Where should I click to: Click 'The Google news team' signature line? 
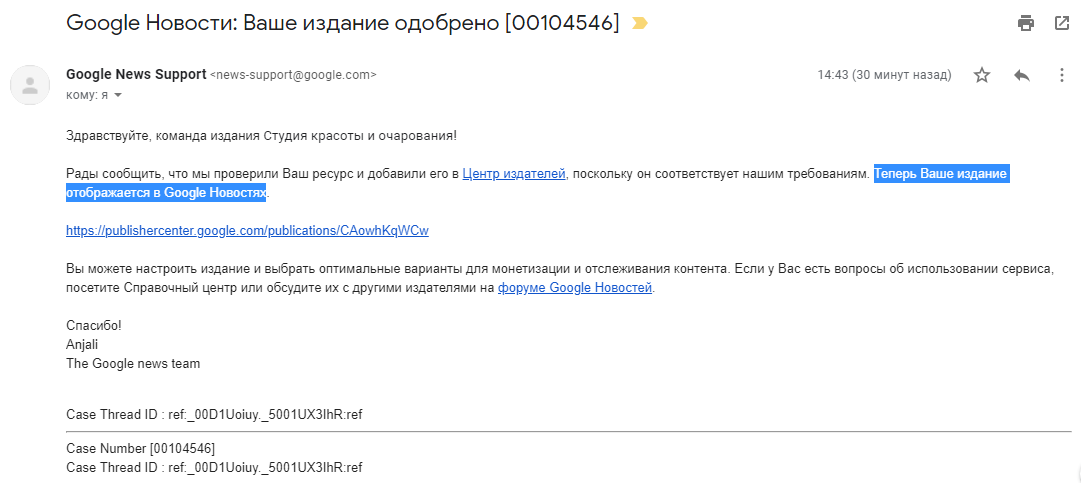[133, 363]
